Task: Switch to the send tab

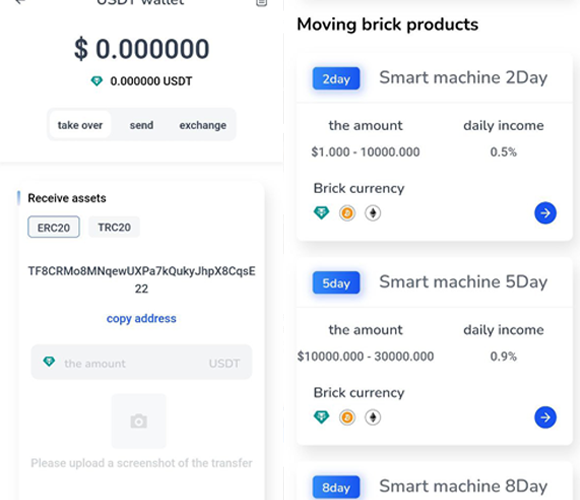Action: [141, 125]
